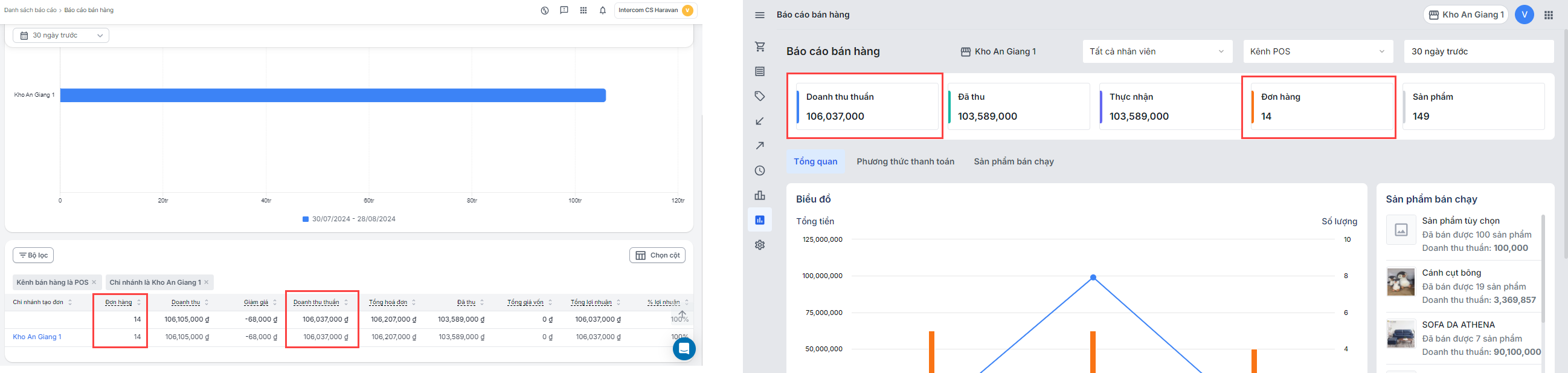Image resolution: width=1568 pixels, height=373 pixels.
Task: Switch to 'Phương thức thanh toán' tab
Action: (905, 161)
